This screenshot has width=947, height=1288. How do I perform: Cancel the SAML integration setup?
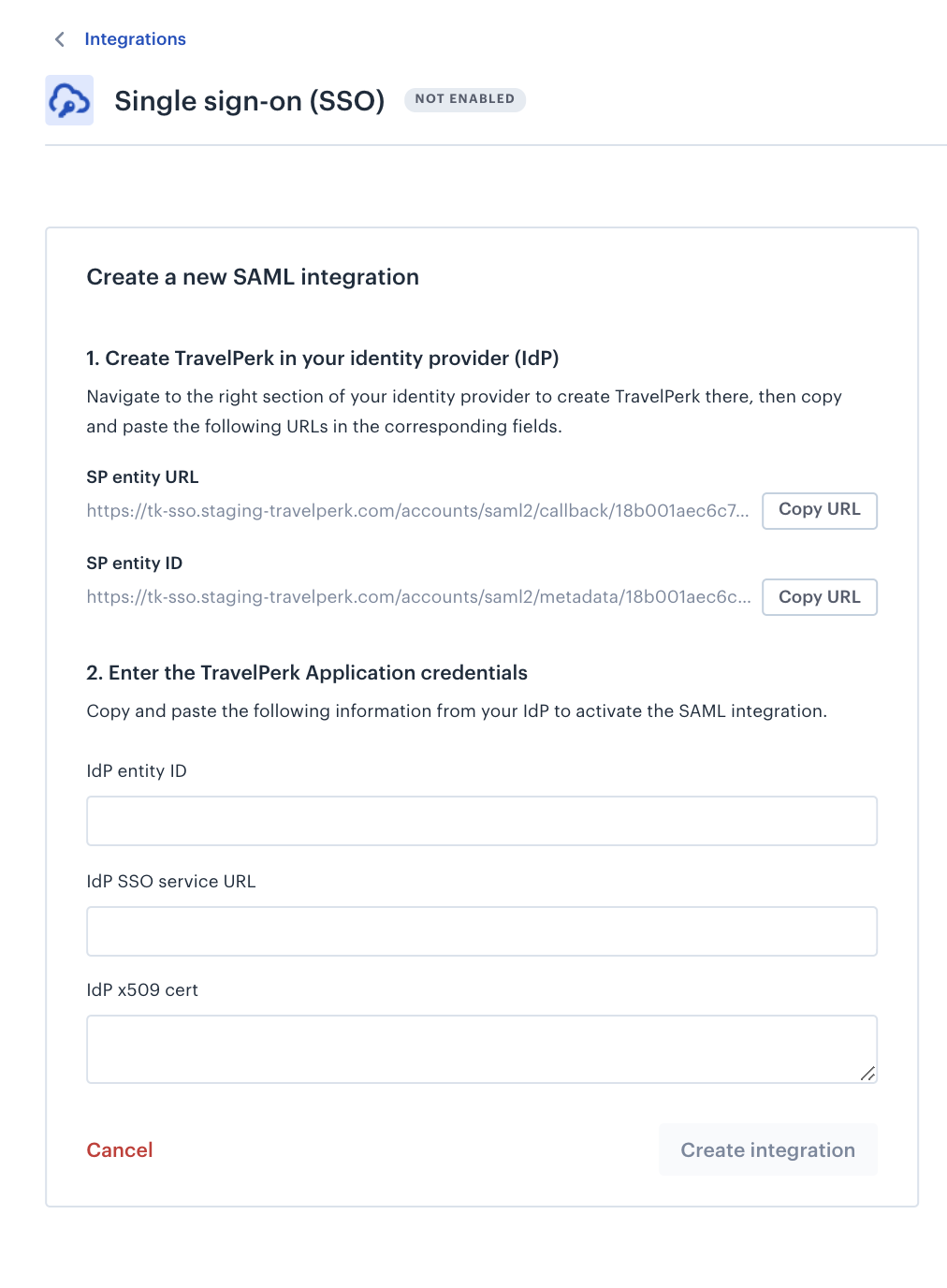pos(120,1150)
